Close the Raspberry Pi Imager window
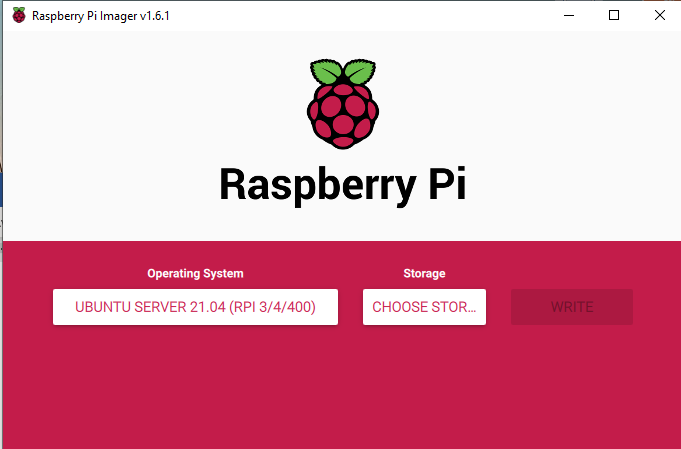 coord(659,16)
